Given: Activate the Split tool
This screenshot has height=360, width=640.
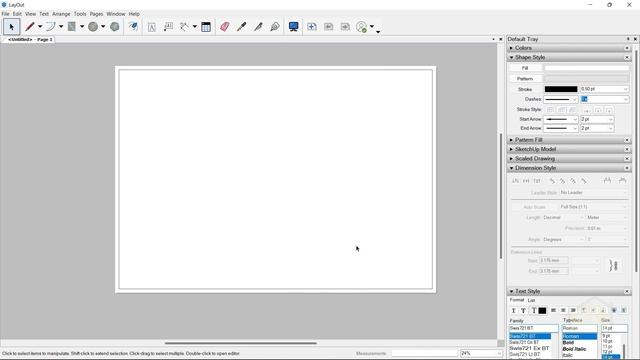Looking at the screenshot, I should click(258, 27).
